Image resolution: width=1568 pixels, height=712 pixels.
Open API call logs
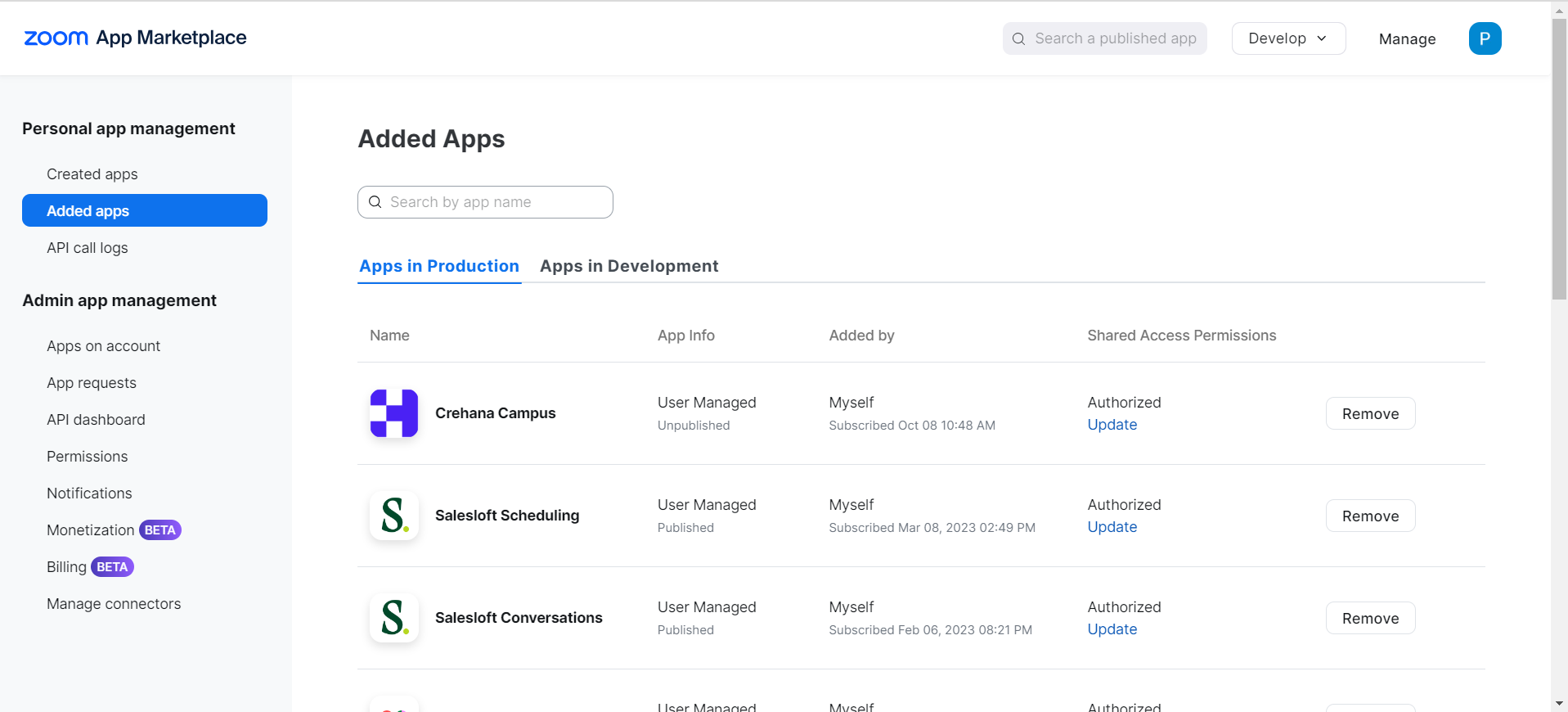pyautogui.click(x=88, y=248)
